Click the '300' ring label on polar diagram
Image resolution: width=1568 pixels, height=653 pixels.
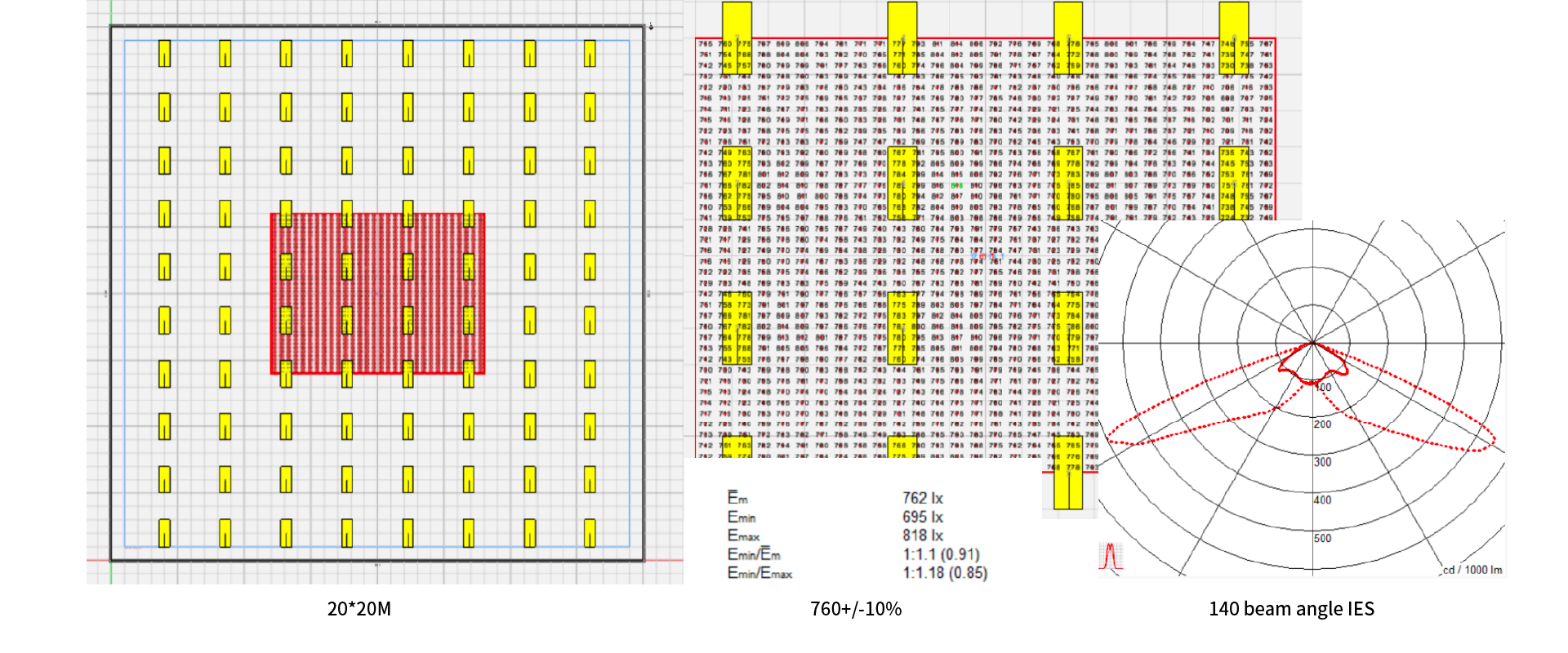point(1322,462)
